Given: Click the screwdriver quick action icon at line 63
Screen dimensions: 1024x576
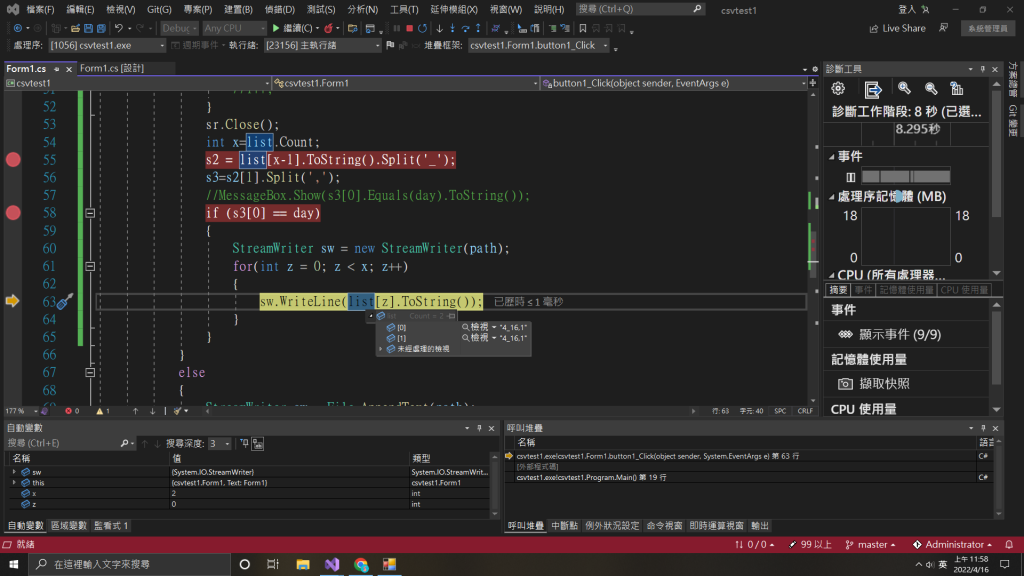Looking at the screenshot, I should (x=65, y=301).
